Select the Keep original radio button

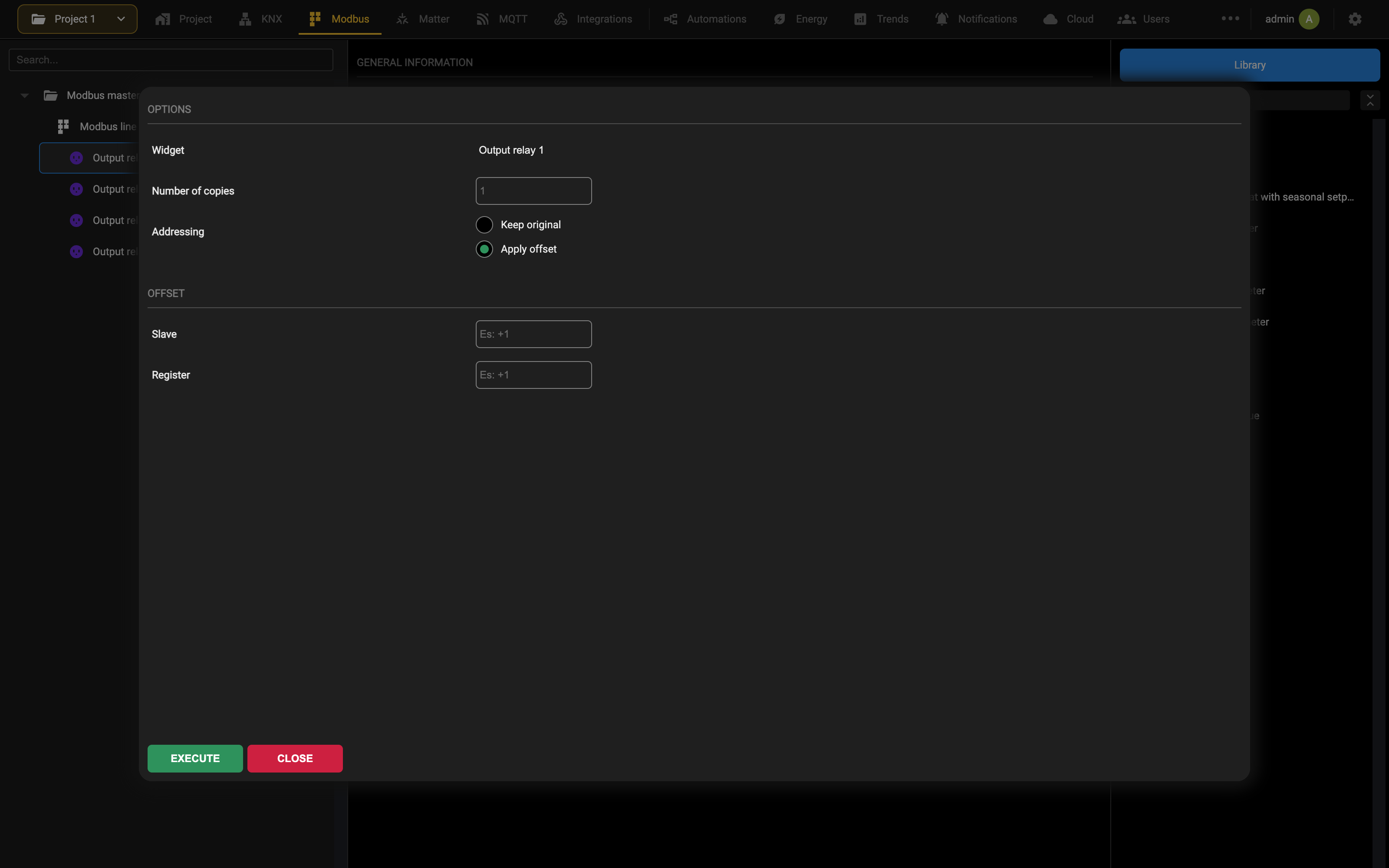pos(484,224)
